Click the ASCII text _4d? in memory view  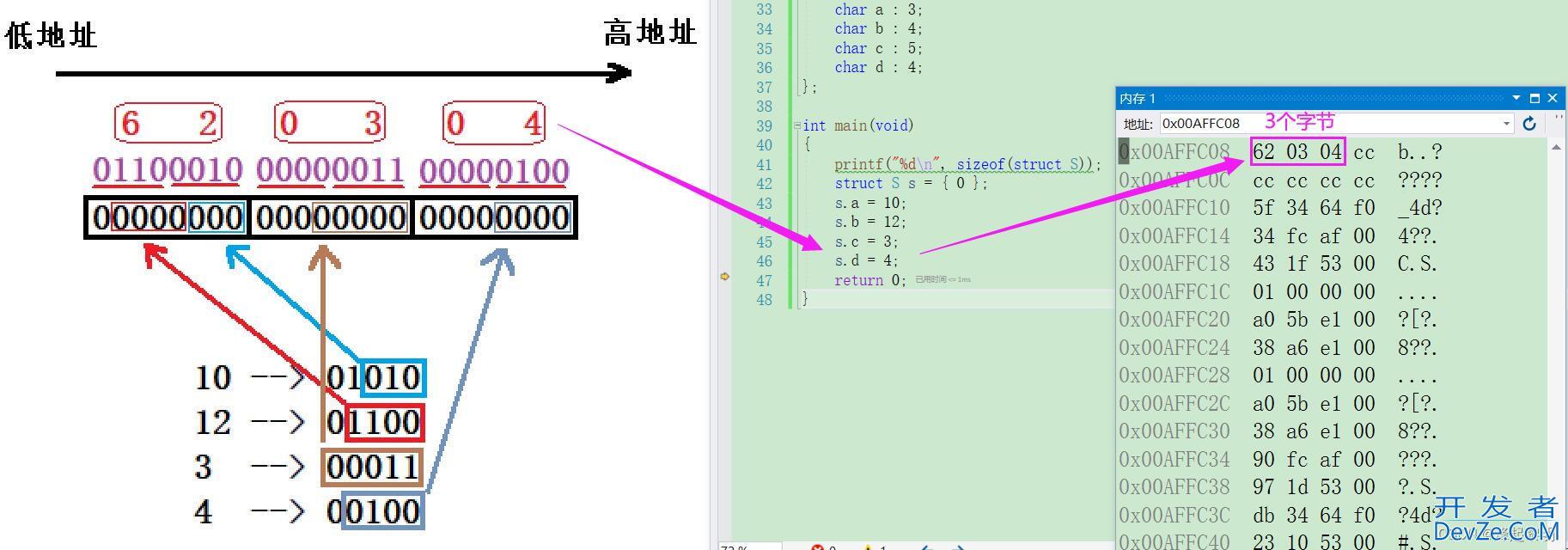click(1419, 208)
